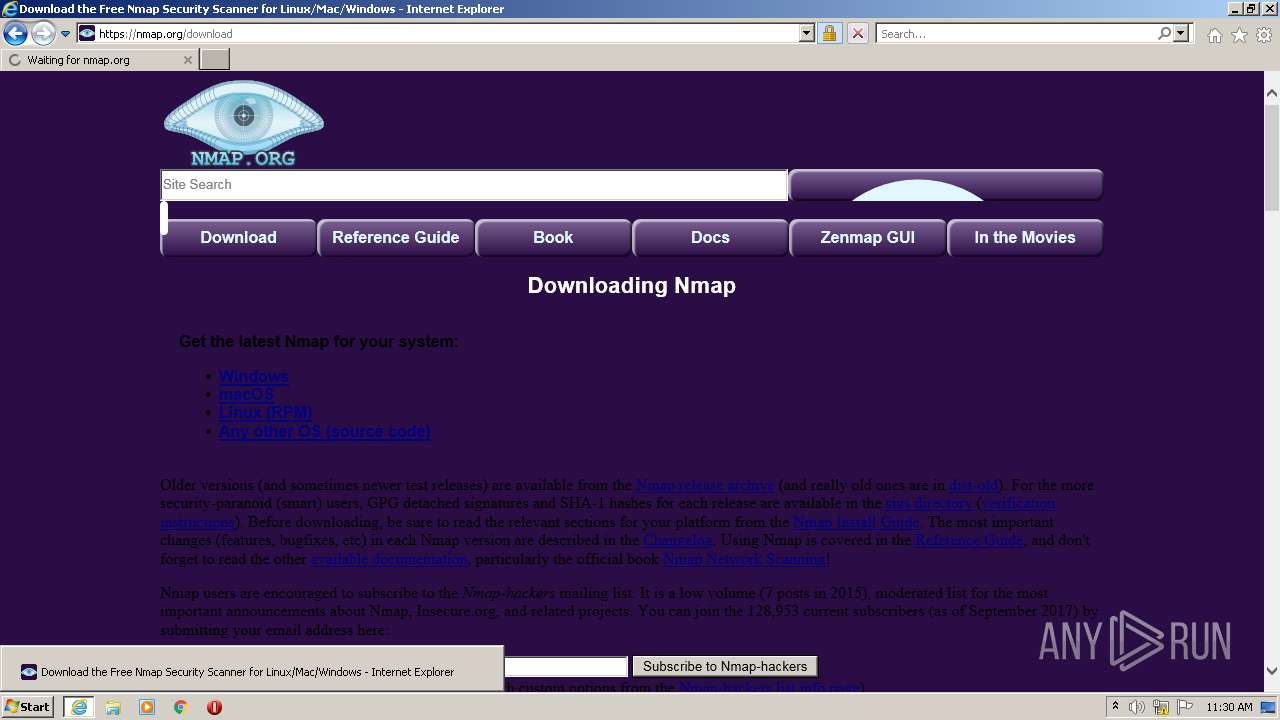This screenshot has height=720, width=1280.
Task: Open the dist-old link
Action: (x=973, y=485)
